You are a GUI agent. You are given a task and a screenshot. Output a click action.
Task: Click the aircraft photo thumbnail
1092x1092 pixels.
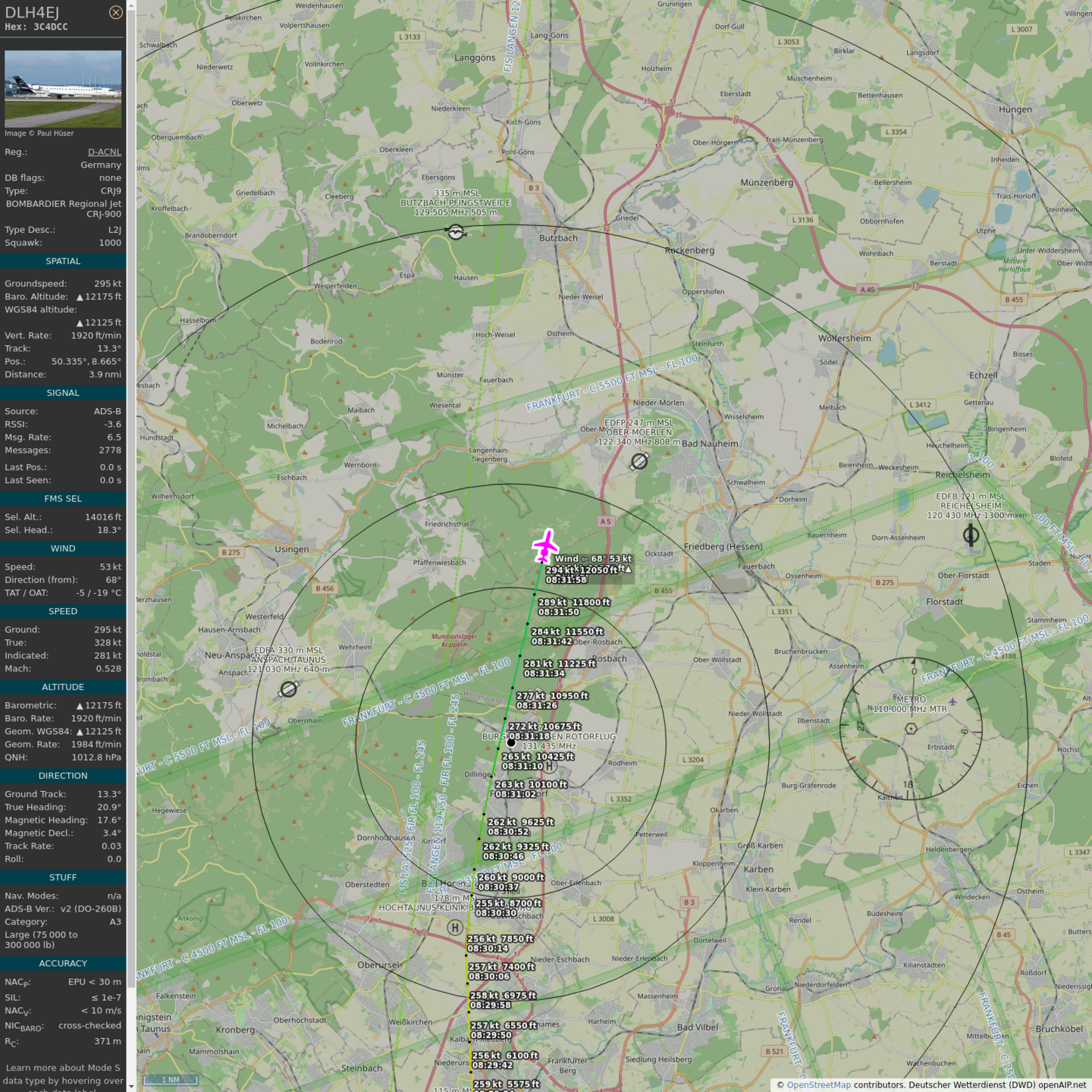63,89
